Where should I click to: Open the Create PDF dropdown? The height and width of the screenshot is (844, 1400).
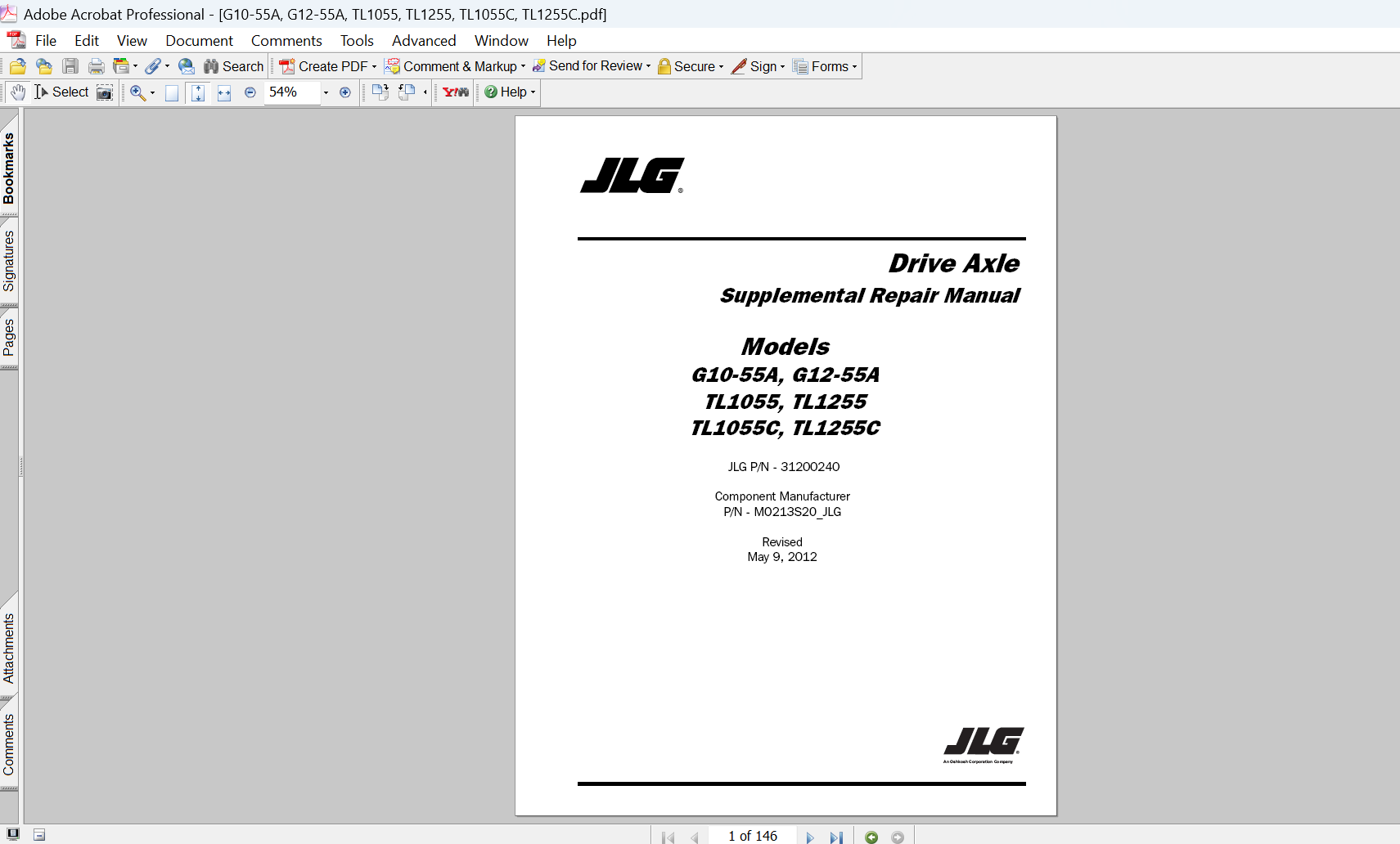click(328, 66)
